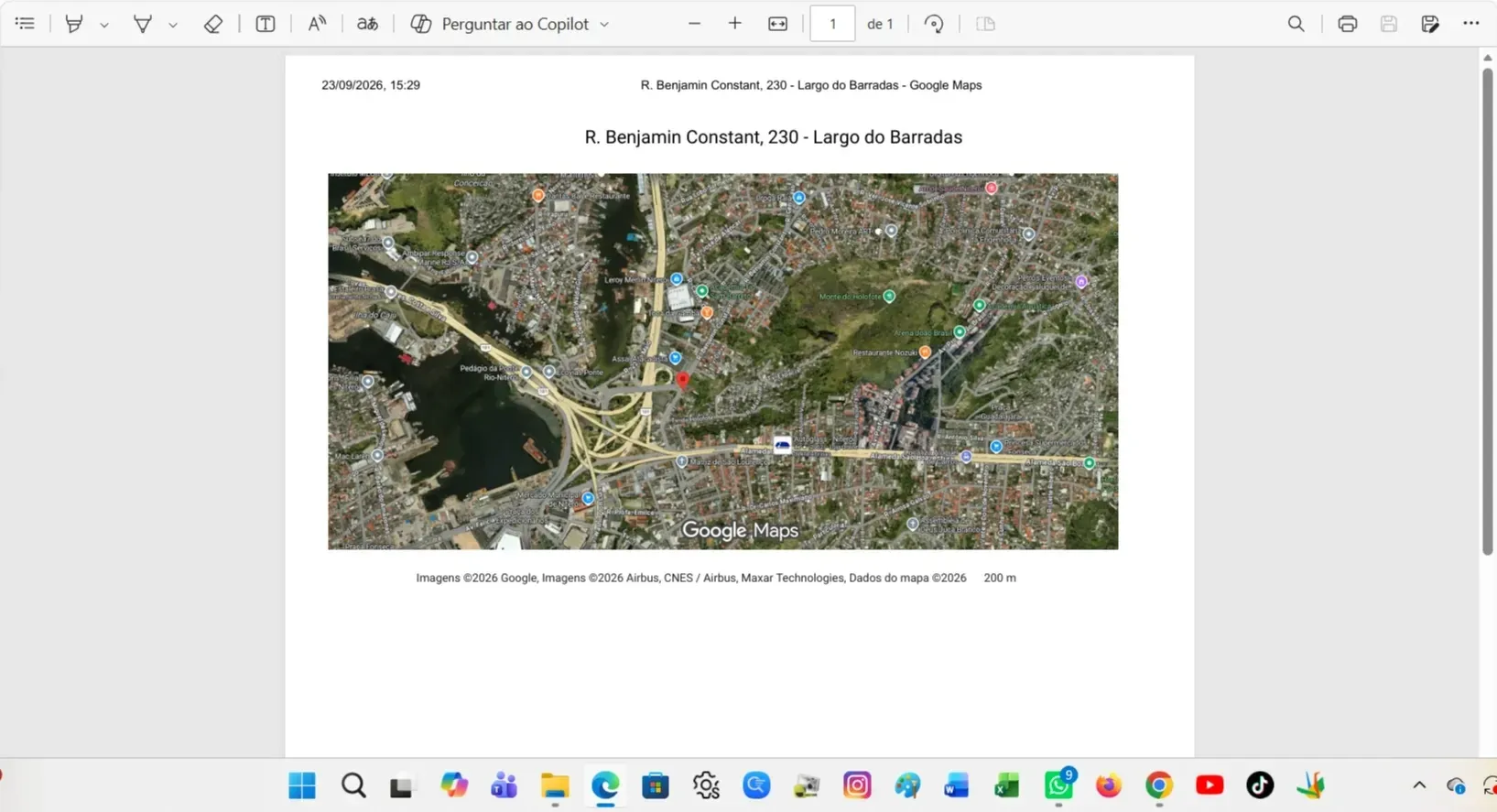Image resolution: width=1497 pixels, height=812 pixels.
Task: Open File Explorer from taskbar
Action: [x=555, y=785]
